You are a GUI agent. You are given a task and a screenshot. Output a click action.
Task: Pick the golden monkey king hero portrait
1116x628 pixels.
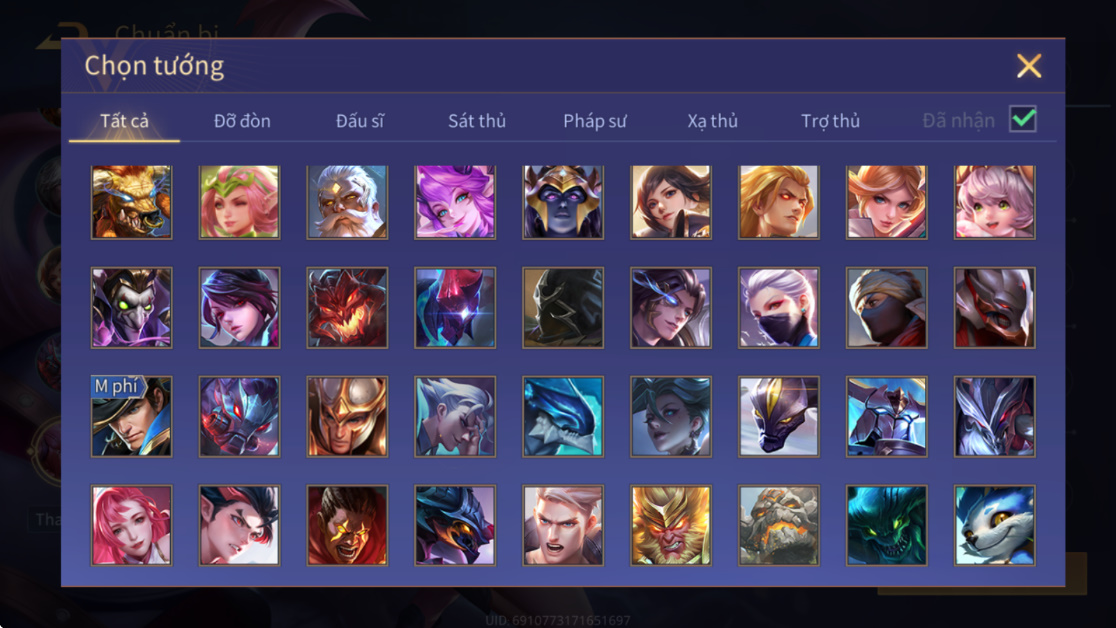pos(670,525)
